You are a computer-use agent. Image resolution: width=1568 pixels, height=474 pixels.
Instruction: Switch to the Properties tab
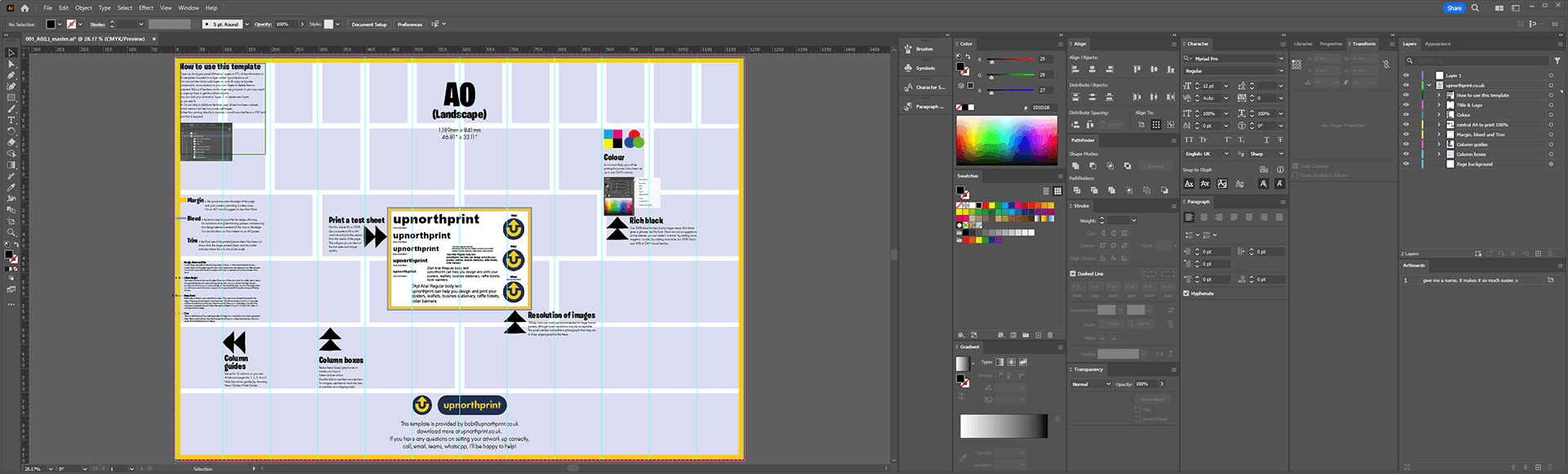coord(1331,44)
